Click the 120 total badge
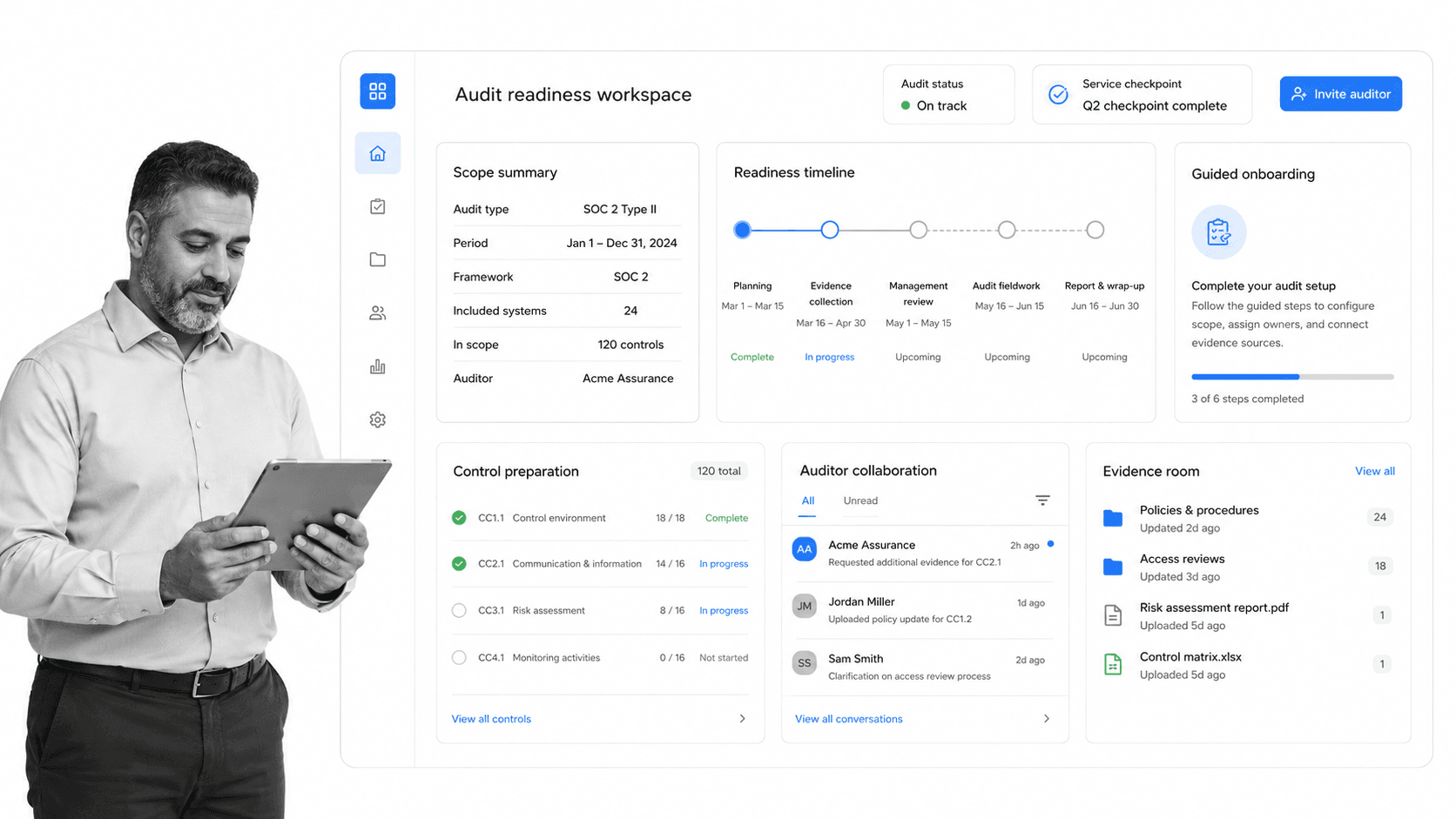1456x819 pixels. pos(718,471)
